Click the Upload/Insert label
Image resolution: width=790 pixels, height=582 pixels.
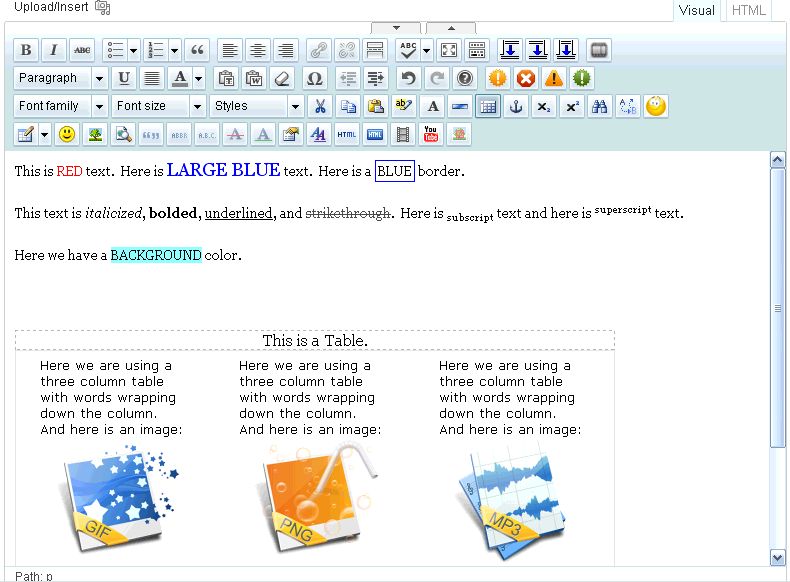[x=52, y=7]
